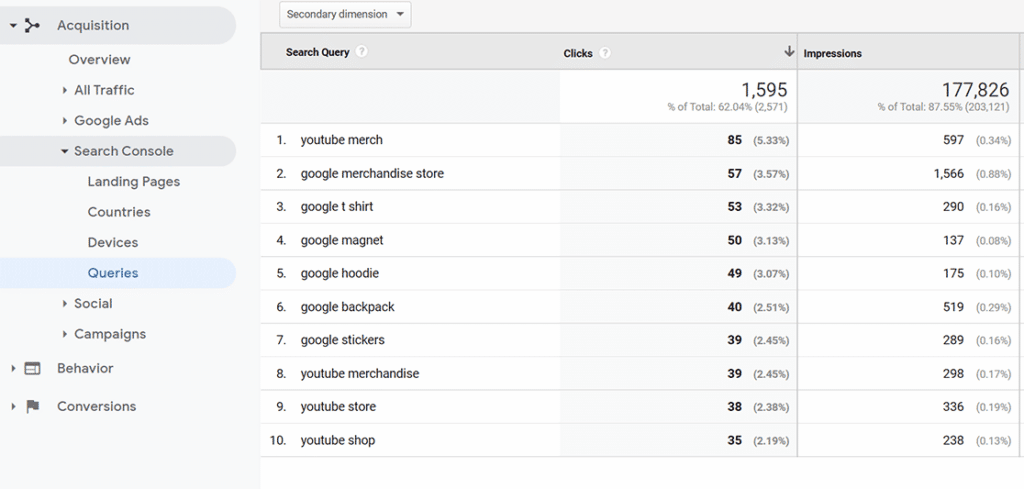Select the Acquisition menu label
The image size is (1024, 489).
(x=93, y=25)
